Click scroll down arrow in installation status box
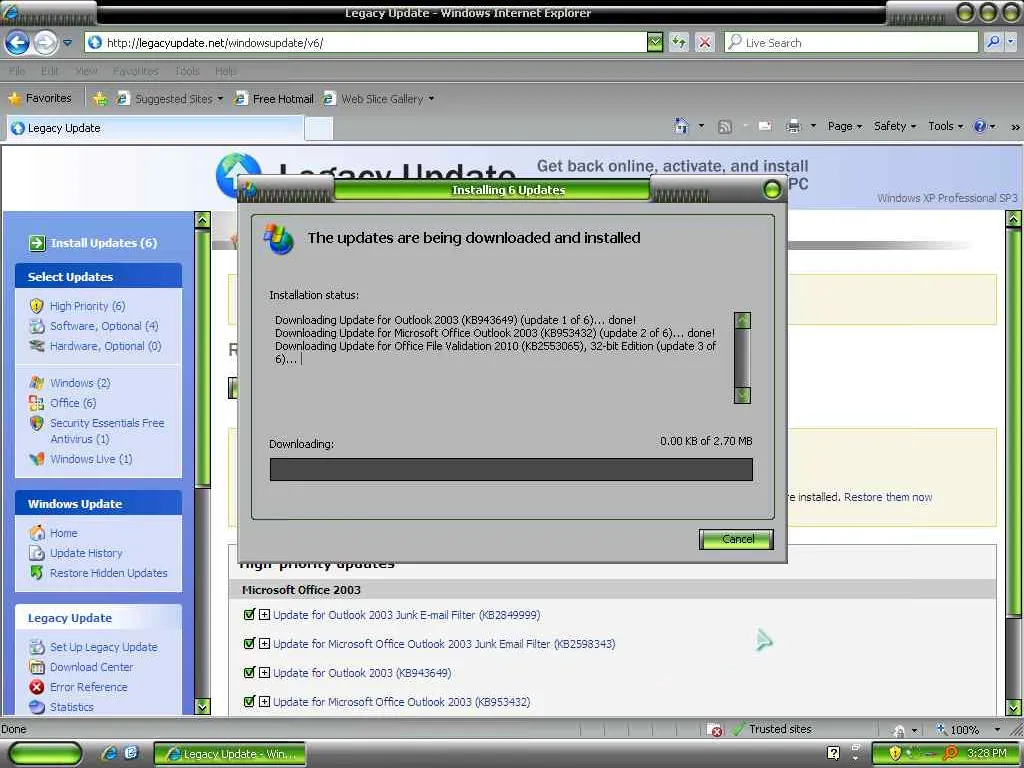 pos(743,395)
